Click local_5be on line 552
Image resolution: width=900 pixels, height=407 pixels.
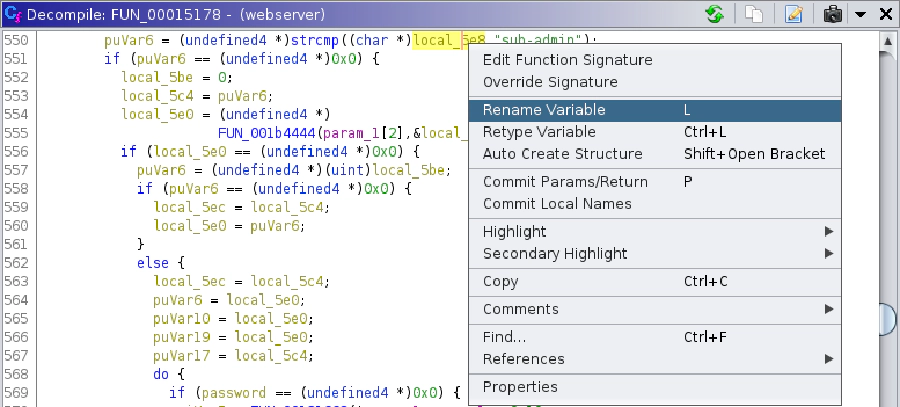pyautogui.click(x=157, y=77)
